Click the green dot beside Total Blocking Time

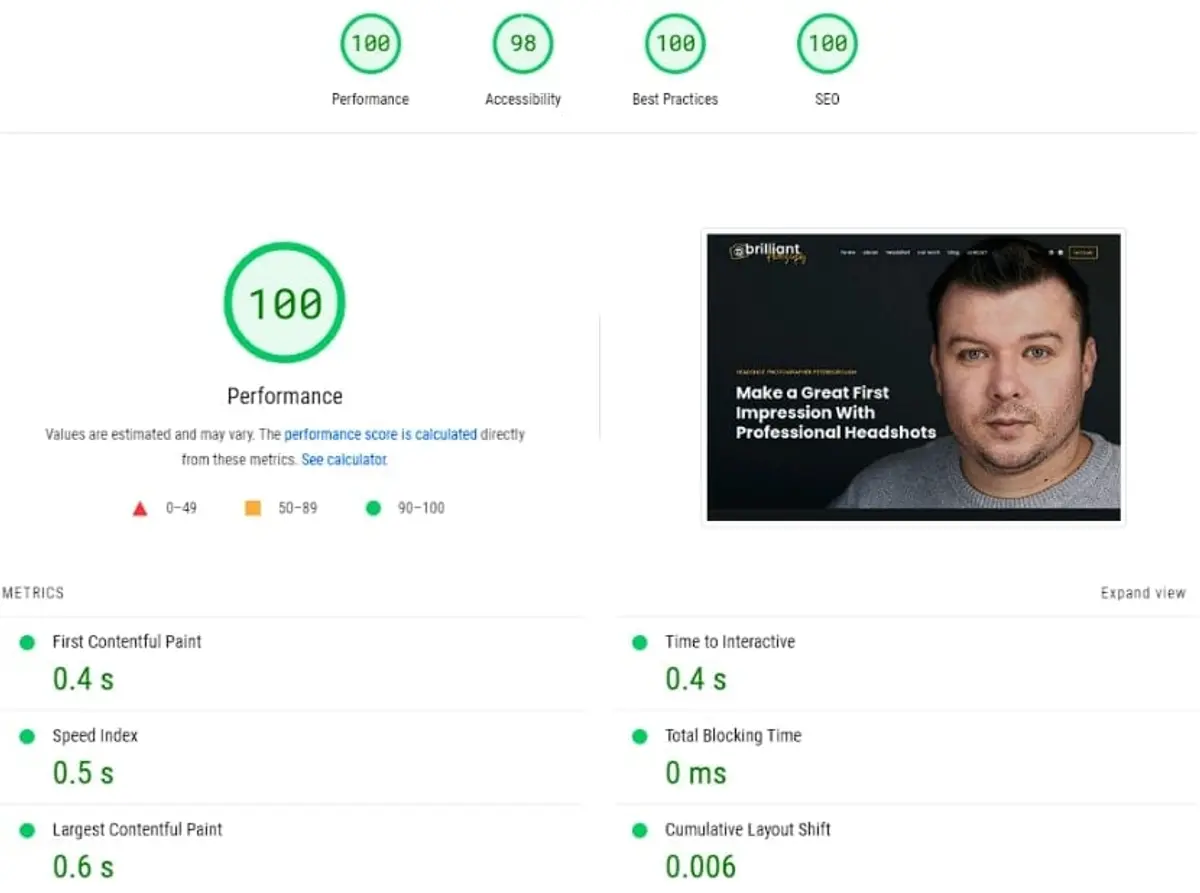tap(641, 736)
